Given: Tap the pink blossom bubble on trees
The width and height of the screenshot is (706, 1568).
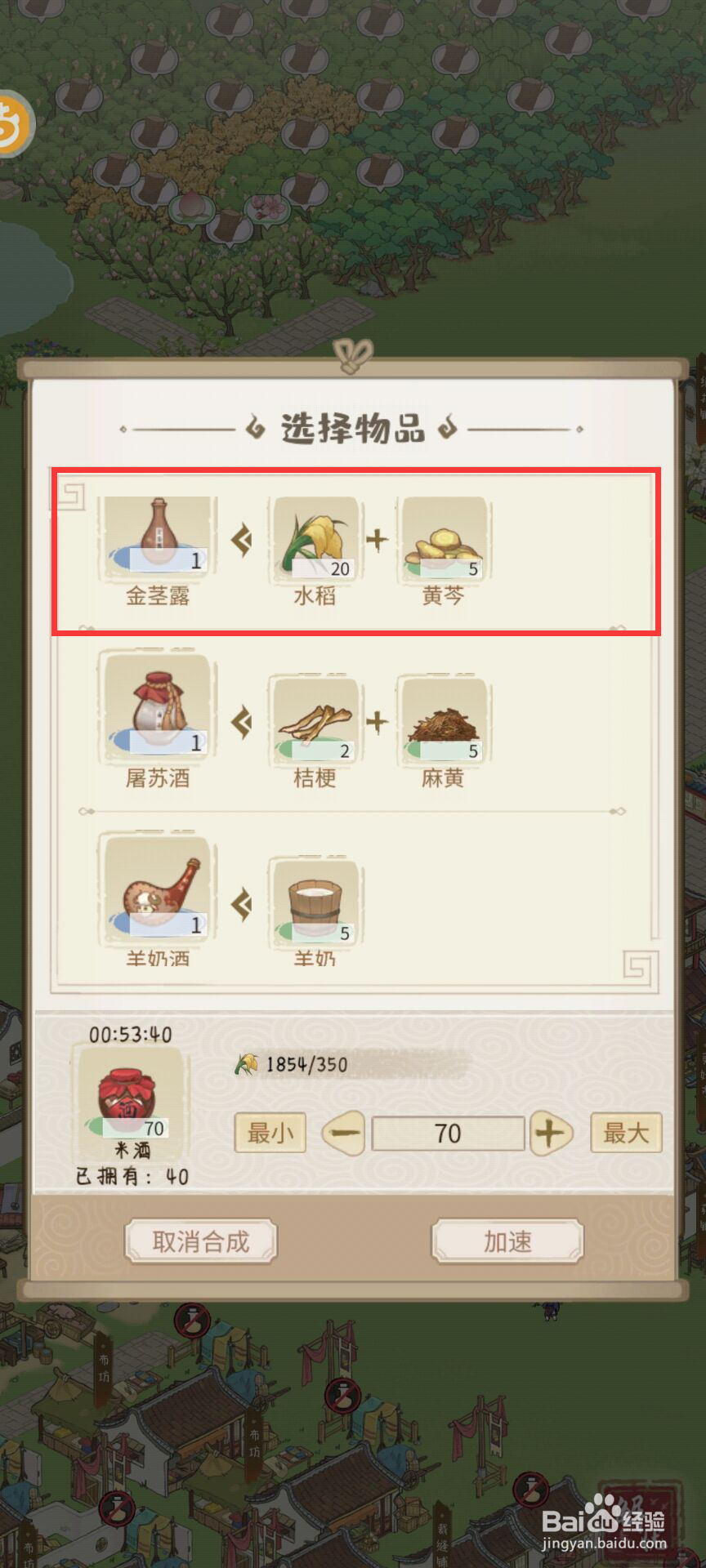Looking at the screenshot, I should (x=268, y=207).
